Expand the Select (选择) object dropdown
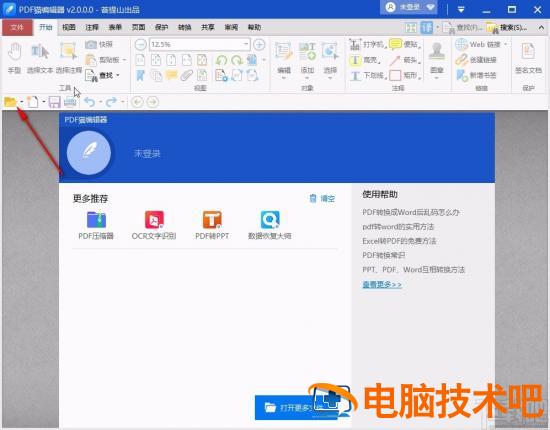Screen dimensions: 550x430 [330, 78]
